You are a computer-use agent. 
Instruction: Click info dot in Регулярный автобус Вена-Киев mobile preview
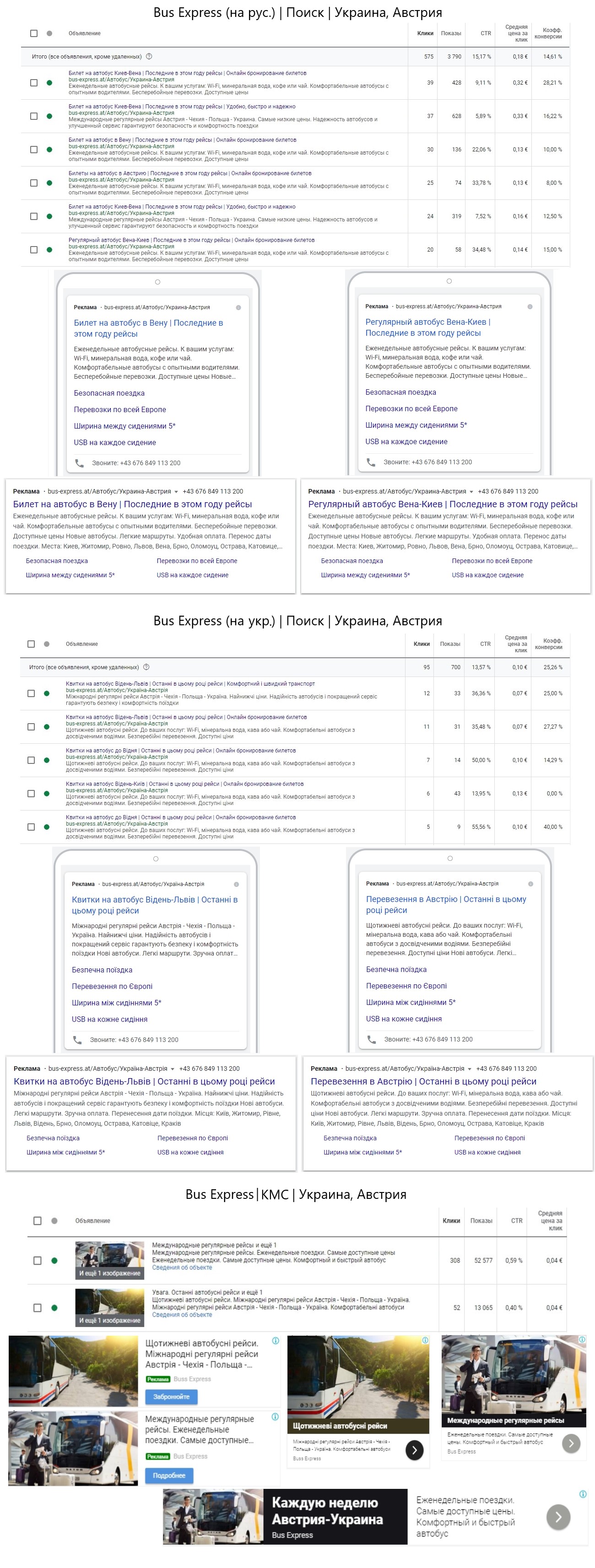point(530,307)
